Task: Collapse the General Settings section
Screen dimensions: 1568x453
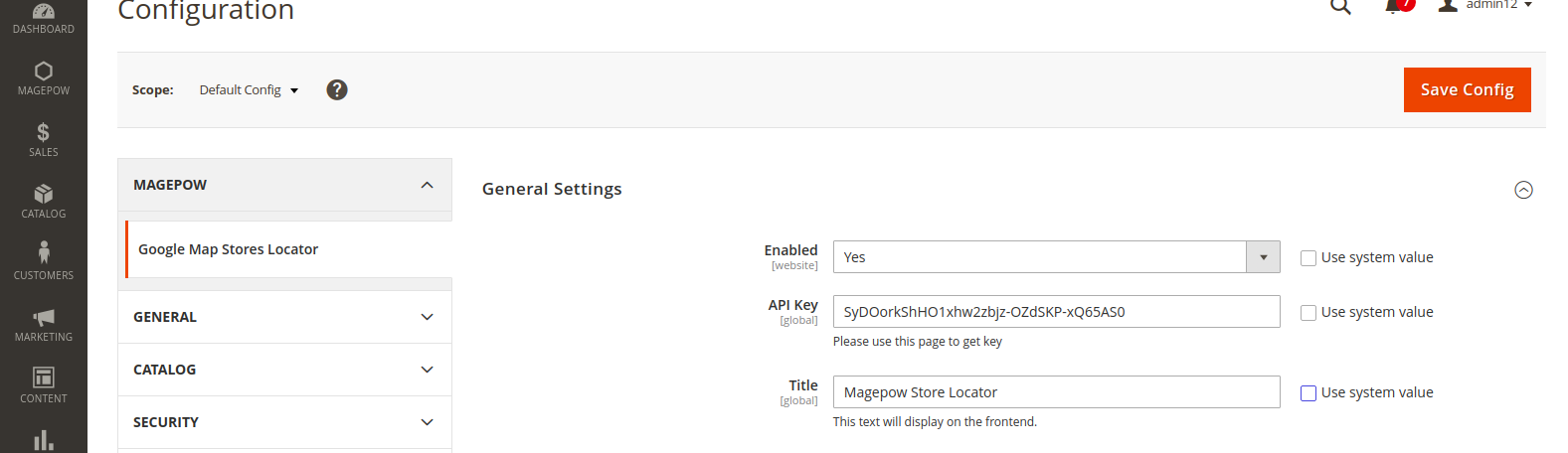Action: pos(1523,190)
